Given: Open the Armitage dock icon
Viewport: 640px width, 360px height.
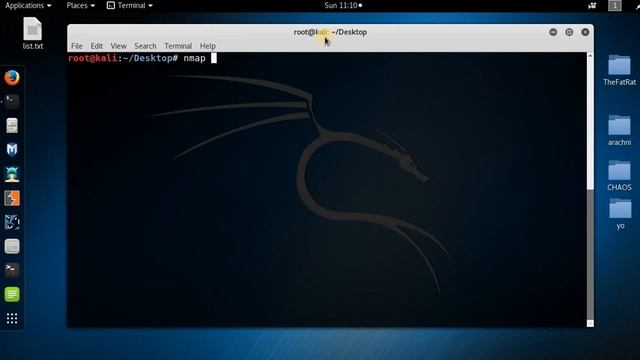Looking at the screenshot, I should point(12,174).
